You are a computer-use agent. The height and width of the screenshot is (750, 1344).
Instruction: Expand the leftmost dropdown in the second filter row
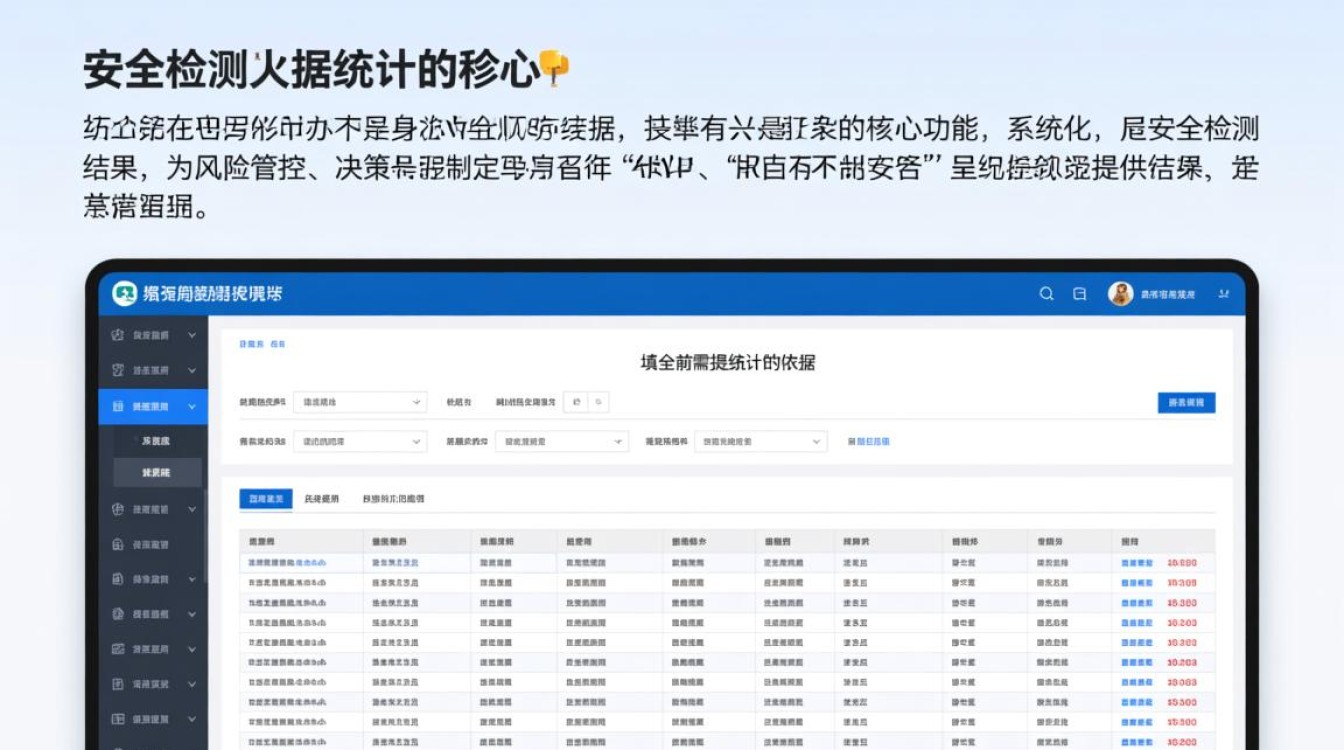360,440
